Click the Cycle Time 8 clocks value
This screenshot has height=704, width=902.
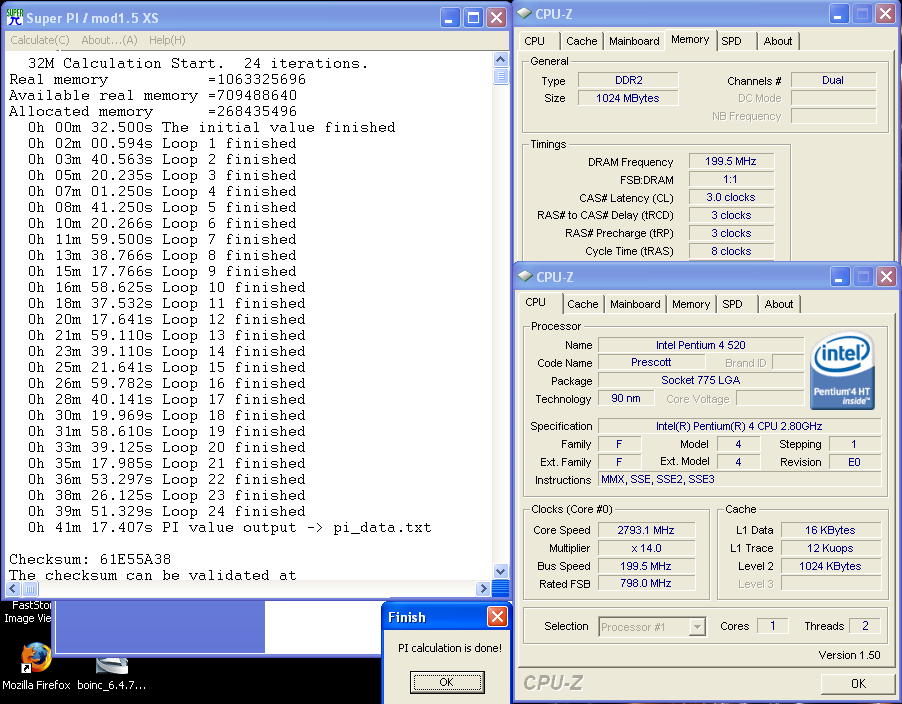(x=731, y=251)
